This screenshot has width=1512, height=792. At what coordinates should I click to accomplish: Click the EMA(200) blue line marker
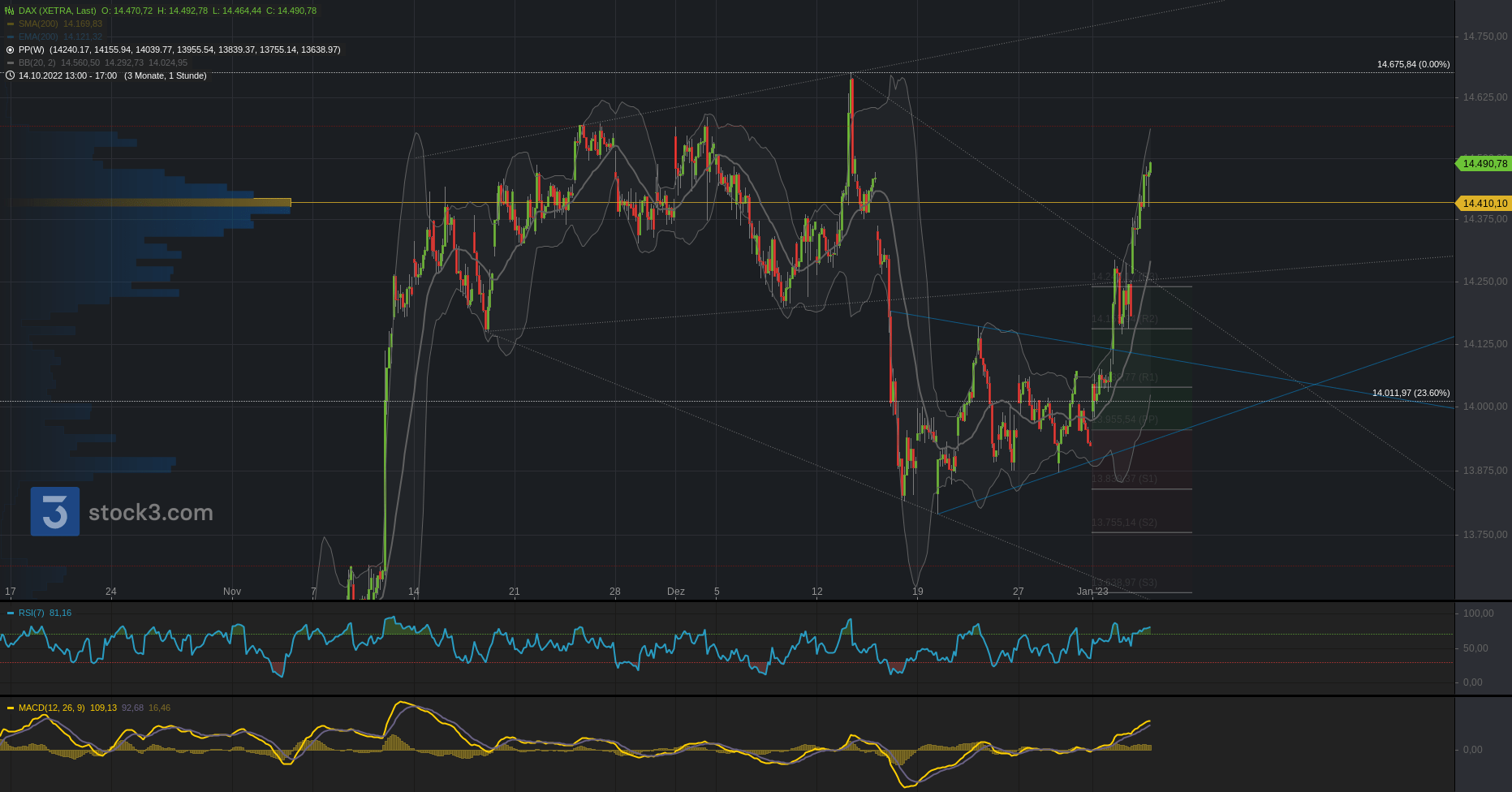click(x=10, y=37)
